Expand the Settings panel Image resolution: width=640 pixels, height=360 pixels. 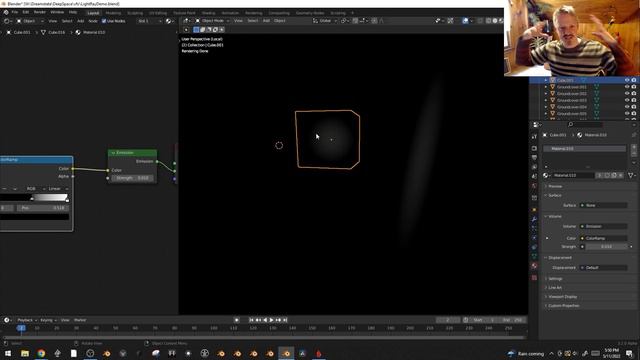(x=555, y=279)
